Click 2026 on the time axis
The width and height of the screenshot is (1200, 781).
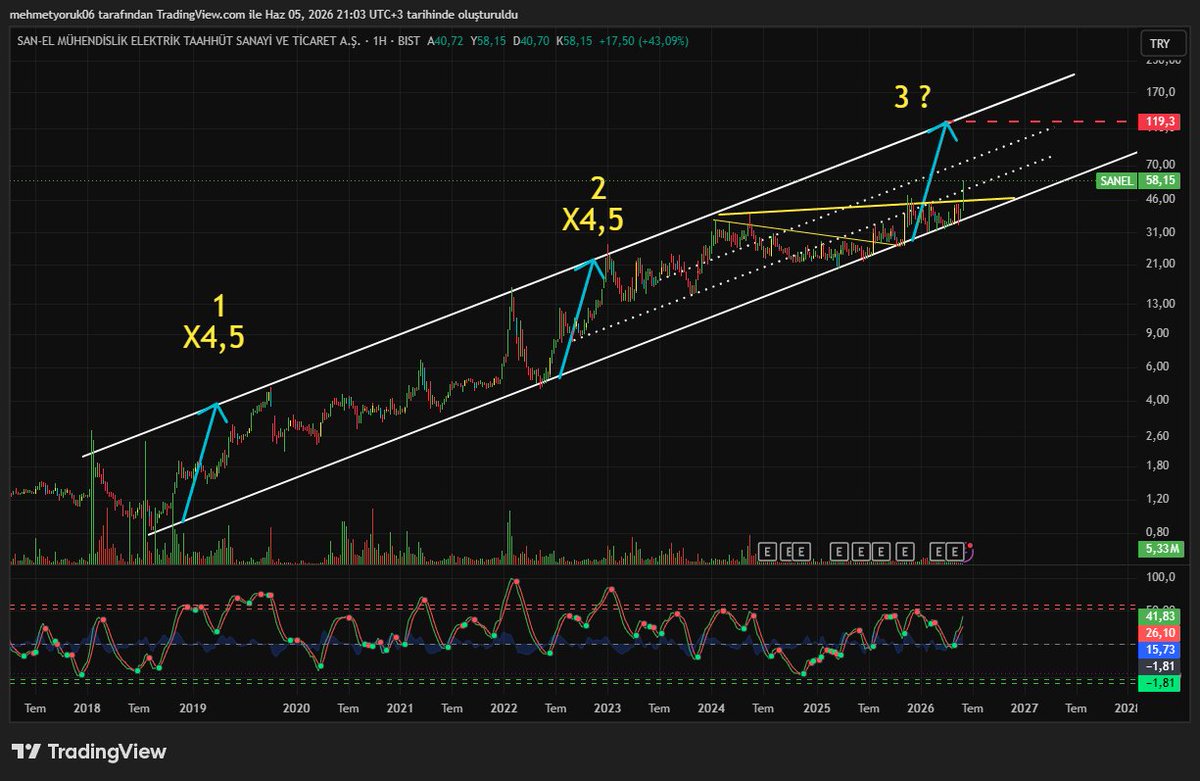pos(920,709)
